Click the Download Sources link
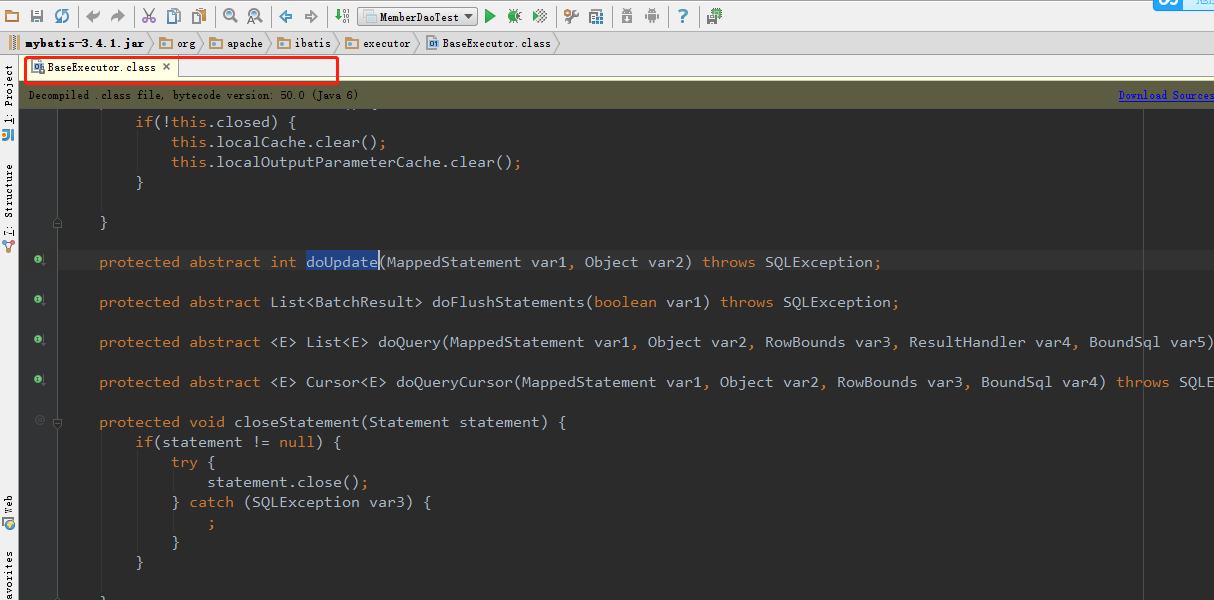The width and height of the screenshot is (1214, 600). pyautogui.click(x=1165, y=95)
